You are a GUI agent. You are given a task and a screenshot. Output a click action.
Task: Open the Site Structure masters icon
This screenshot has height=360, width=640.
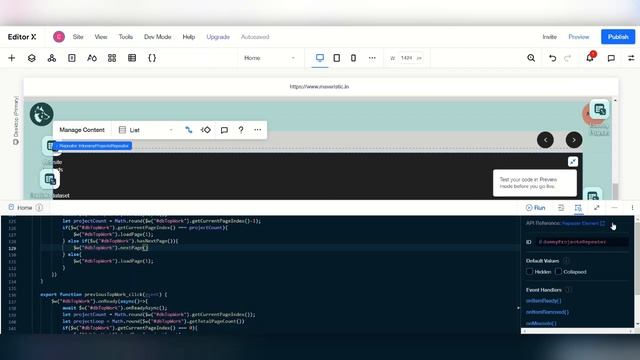pyautogui.click(x=51, y=58)
